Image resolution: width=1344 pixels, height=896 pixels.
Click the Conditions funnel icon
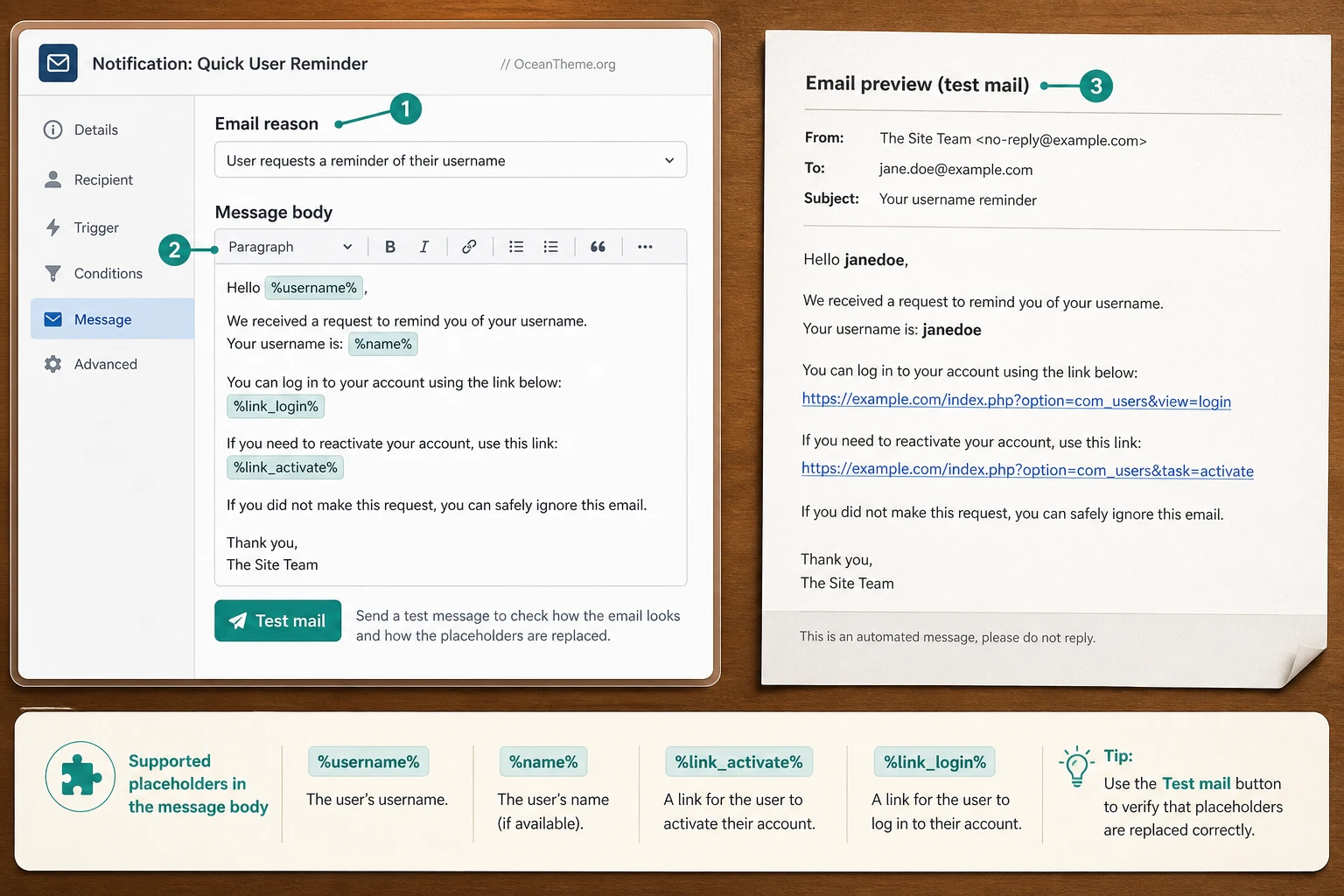(53, 273)
